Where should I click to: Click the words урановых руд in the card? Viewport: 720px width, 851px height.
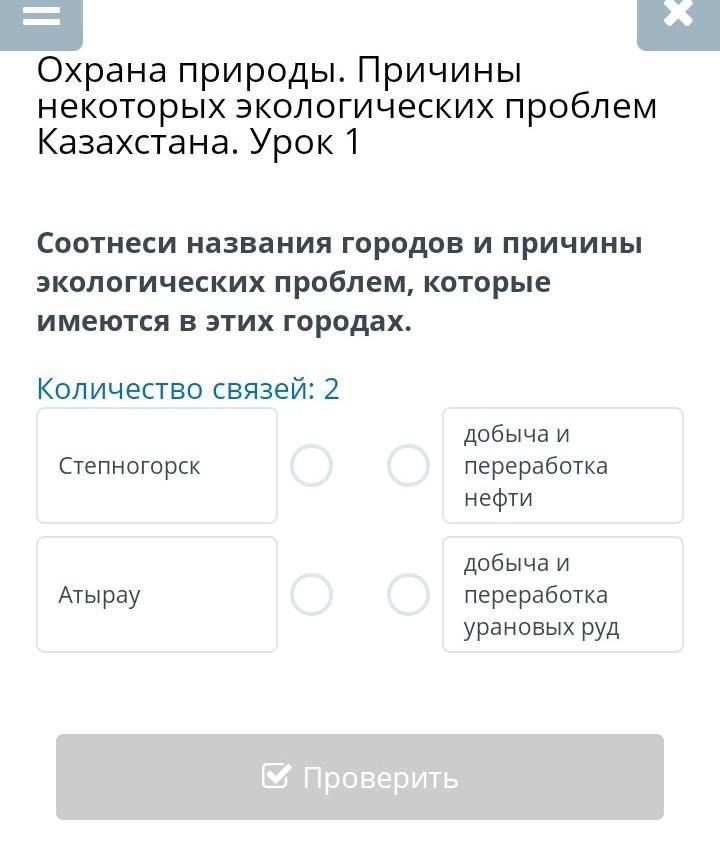[541, 627]
